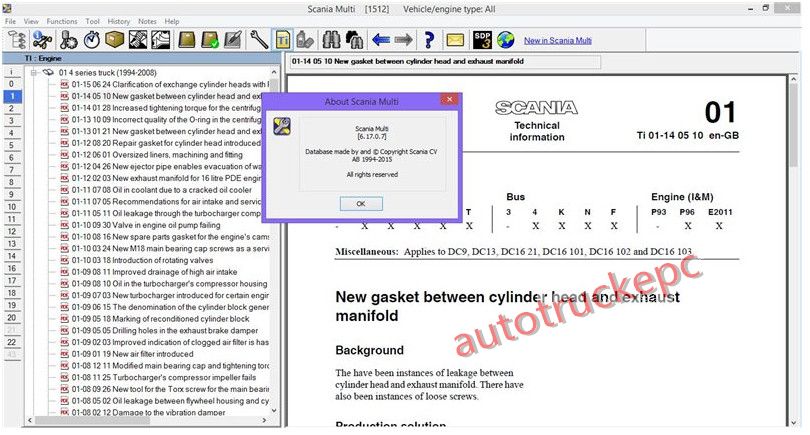Open the structure tree view toolbar icon

coord(17,40)
